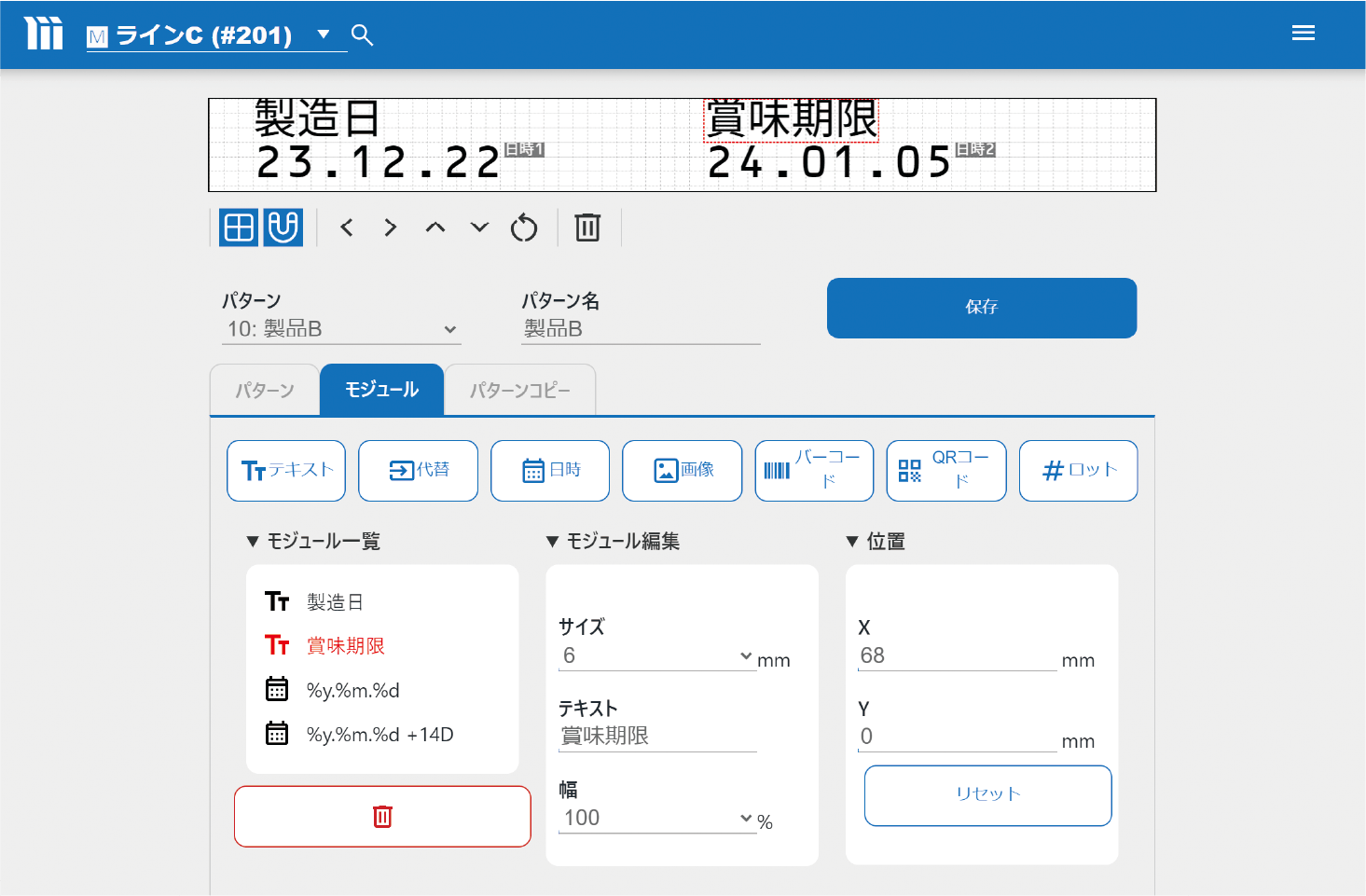Screen dimensions: 1366x896
Task: Switch to the パターンコピー tab
Action: [x=519, y=391]
